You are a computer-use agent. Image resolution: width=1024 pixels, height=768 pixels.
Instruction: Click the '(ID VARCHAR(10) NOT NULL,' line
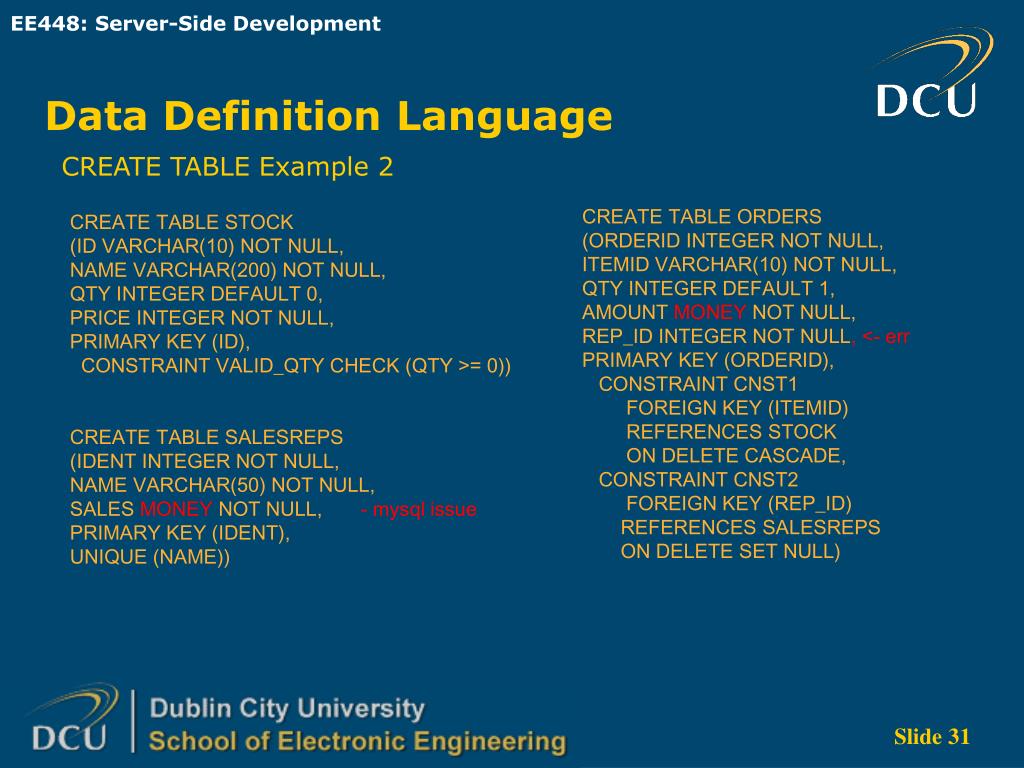tap(206, 246)
